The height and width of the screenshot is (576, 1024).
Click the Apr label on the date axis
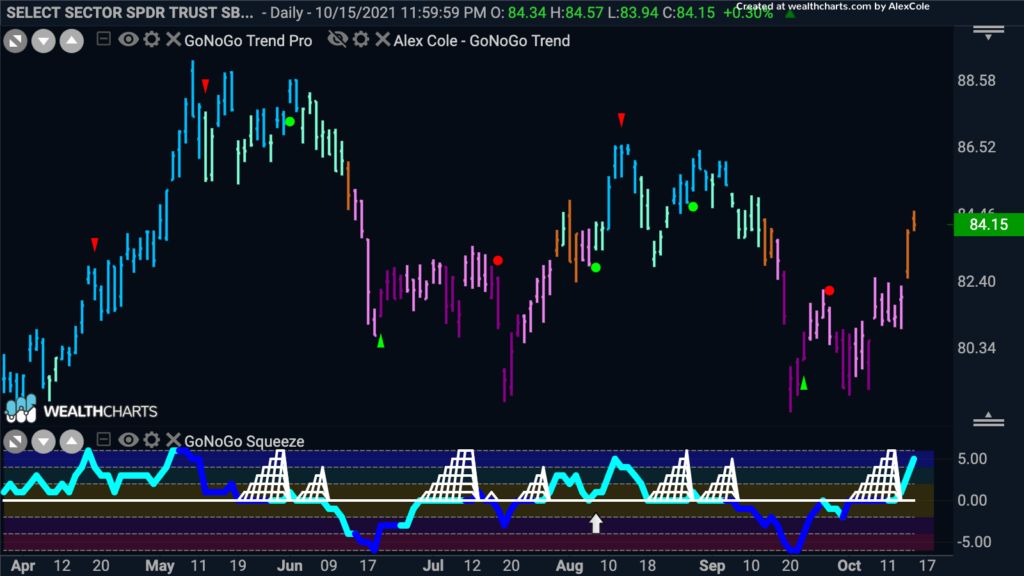tap(23, 566)
